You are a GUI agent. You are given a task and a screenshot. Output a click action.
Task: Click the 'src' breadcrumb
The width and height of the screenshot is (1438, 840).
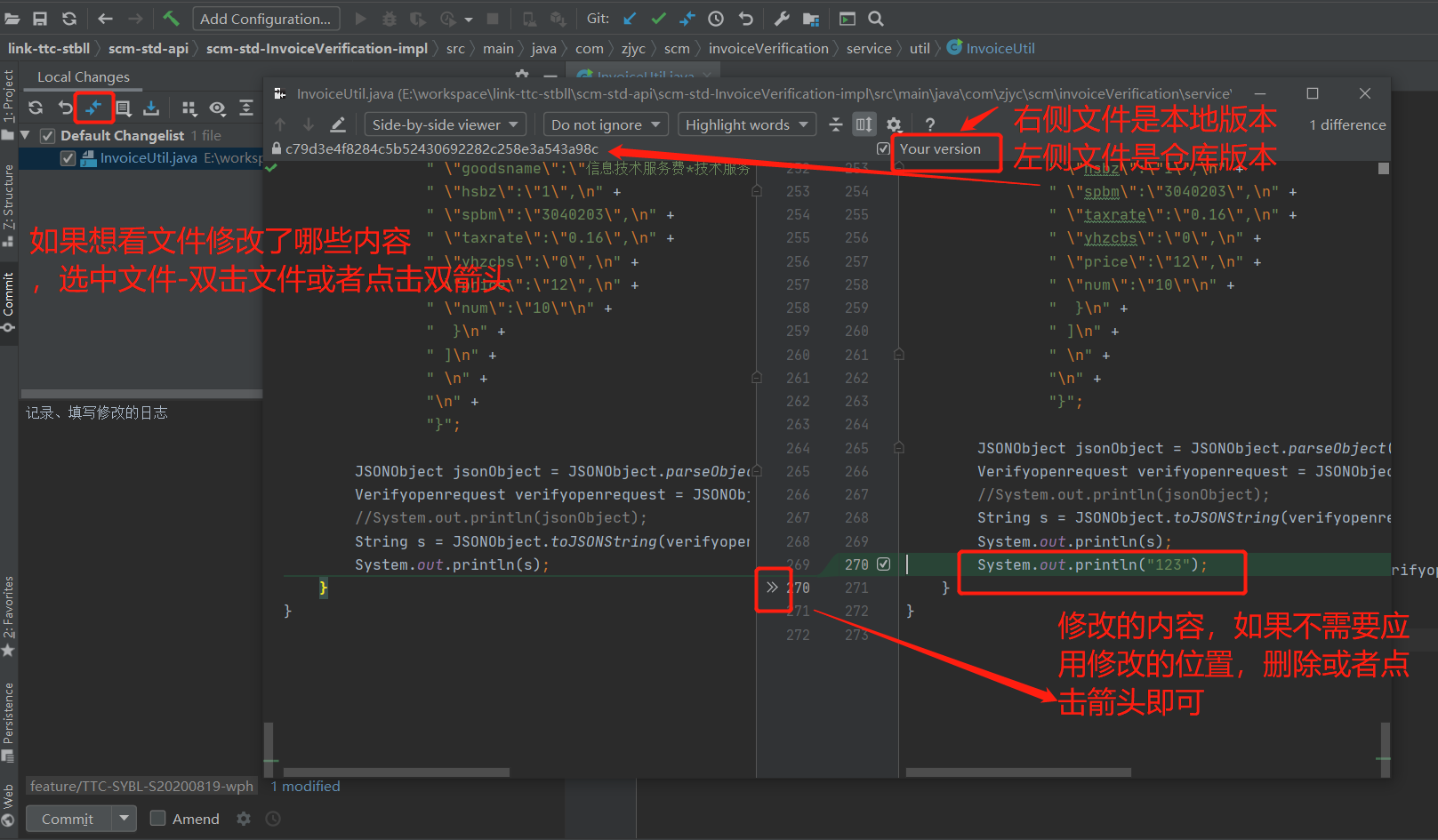click(455, 48)
